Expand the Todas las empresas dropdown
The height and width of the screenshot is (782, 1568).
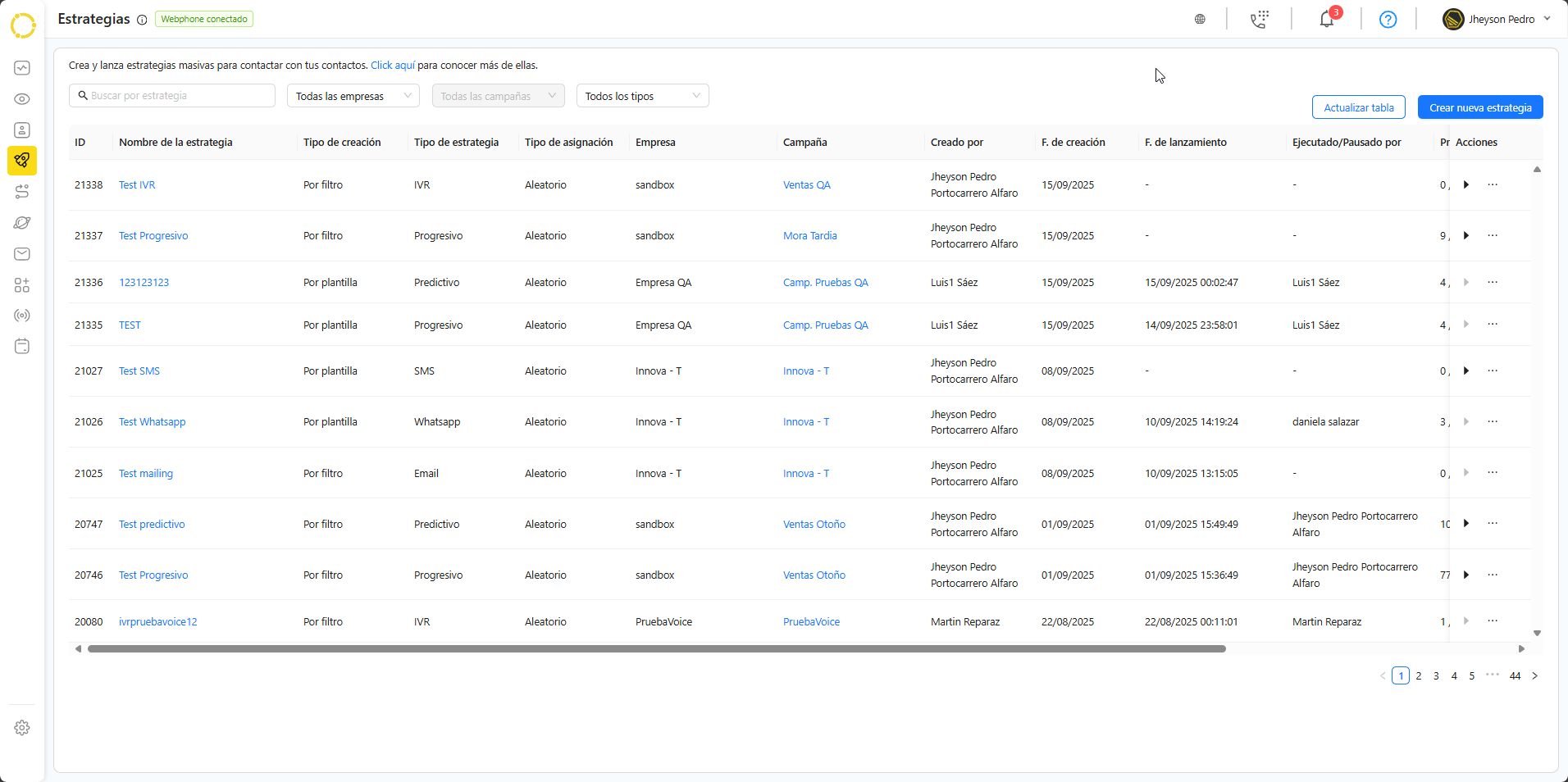pyautogui.click(x=353, y=96)
